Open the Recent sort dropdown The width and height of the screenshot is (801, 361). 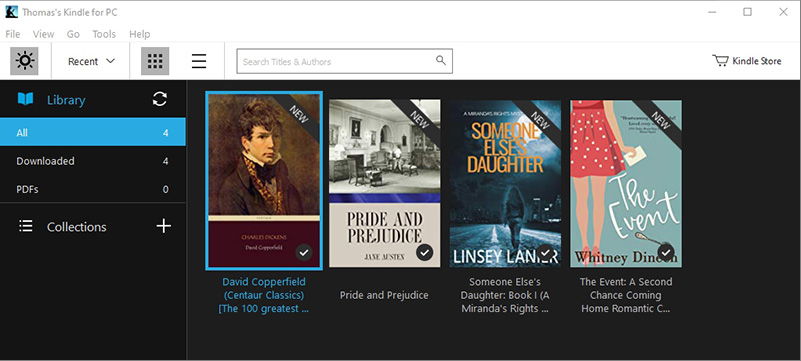click(x=91, y=61)
